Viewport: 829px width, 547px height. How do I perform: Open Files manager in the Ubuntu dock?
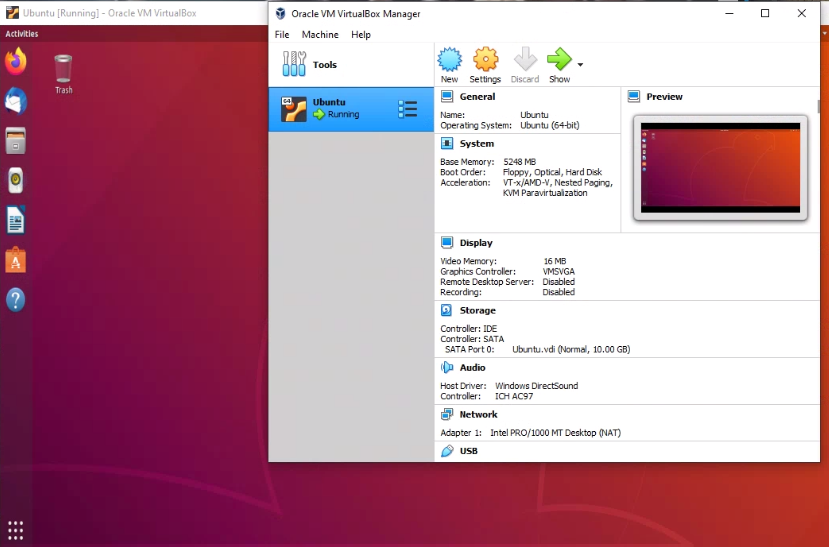click(16, 141)
